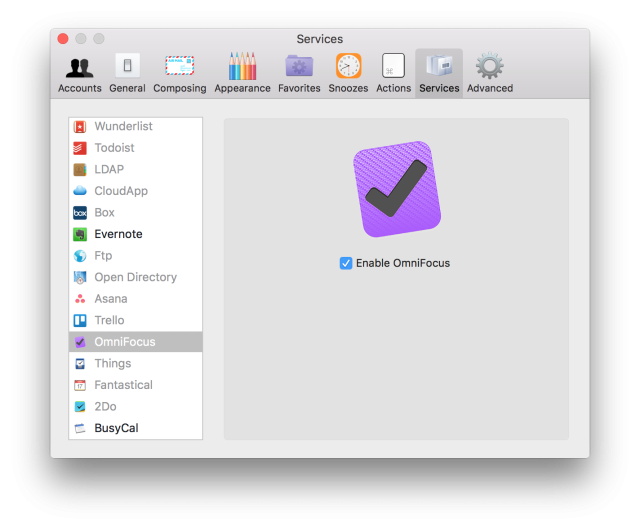Click the Things checkbox icon
This screenshot has width=640, height=530.
[80, 364]
